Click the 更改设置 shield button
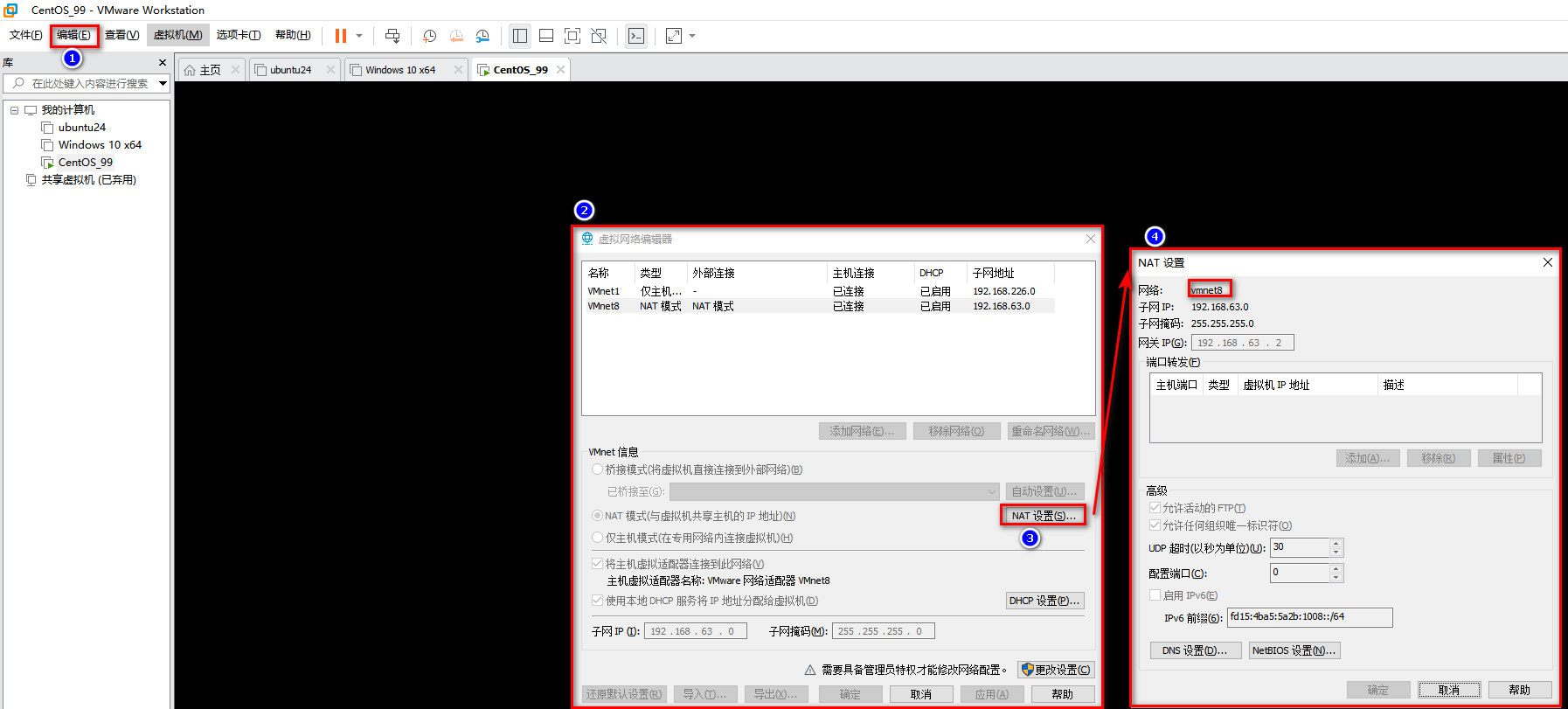Screen dimensions: 1568x709 [1057, 670]
